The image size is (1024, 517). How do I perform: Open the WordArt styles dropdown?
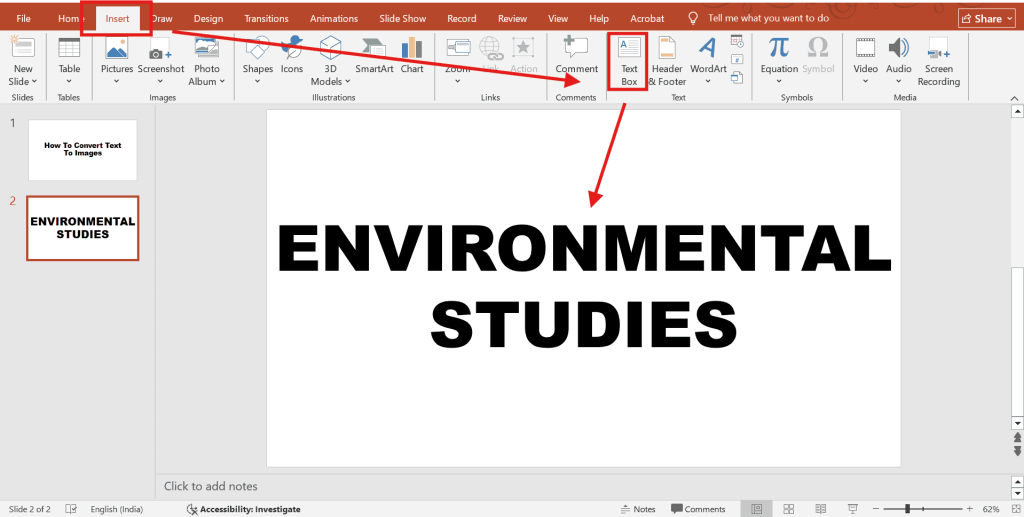[708, 82]
